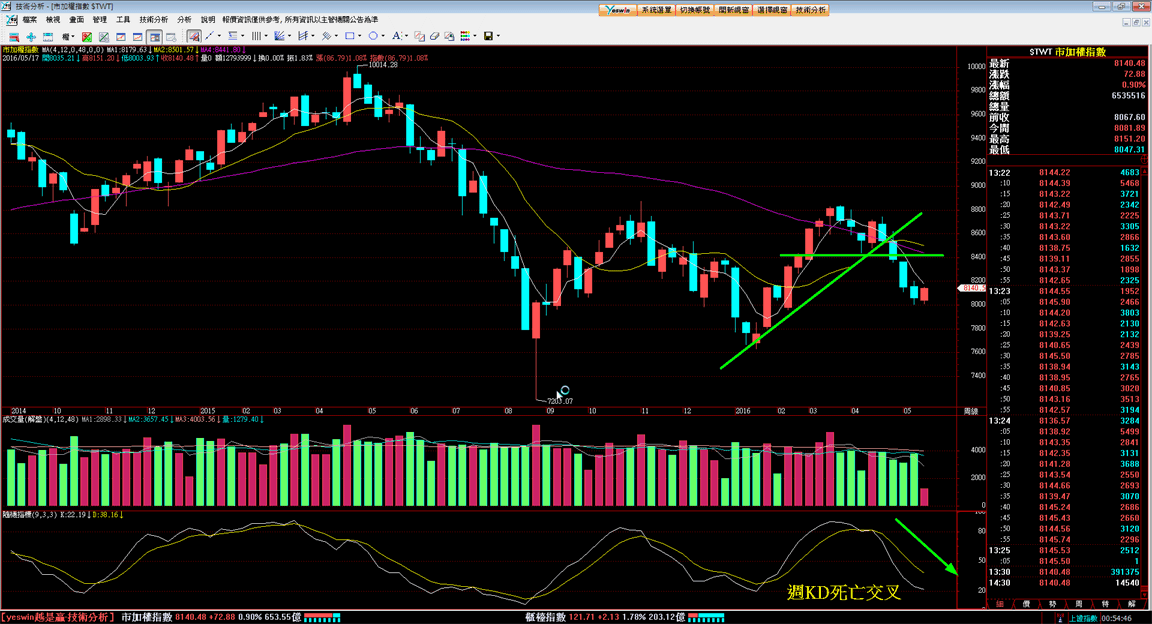Screen dimensions: 1152x624
Task: Click the 技術分析 orange button at top
Action: click(x=810, y=10)
